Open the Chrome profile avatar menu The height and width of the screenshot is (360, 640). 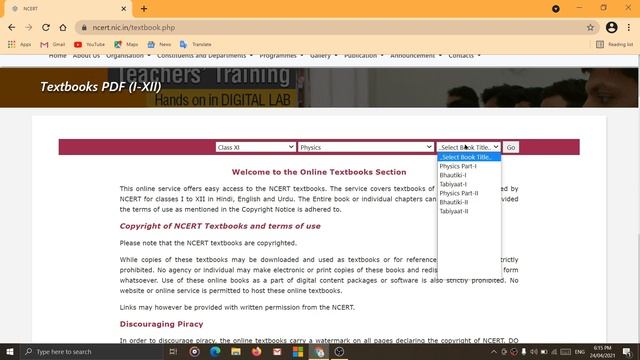pos(611,27)
